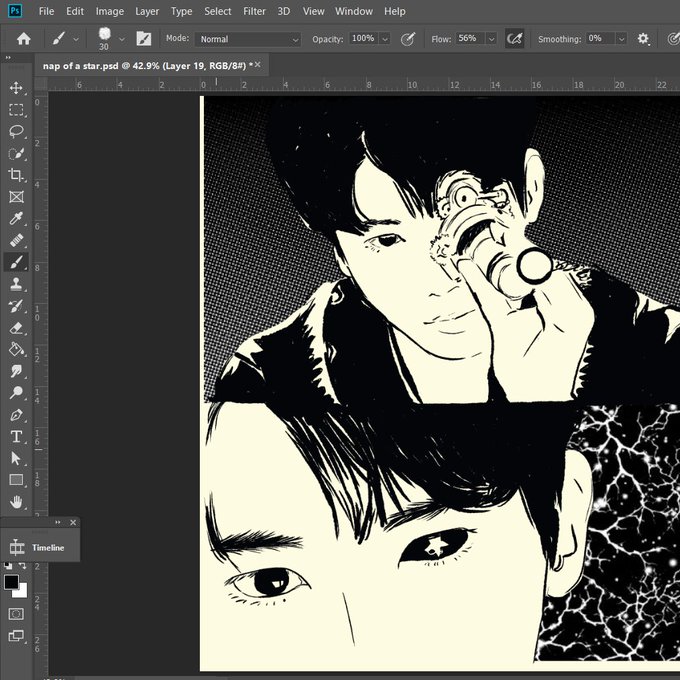Select the Dodge tool
Viewport: 680px width, 680px height.
[x=16, y=392]
